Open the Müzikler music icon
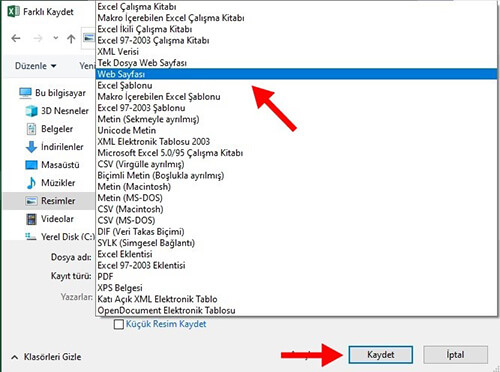The width and height of the screenshot is (500, 372). click(x=31, y=183)
